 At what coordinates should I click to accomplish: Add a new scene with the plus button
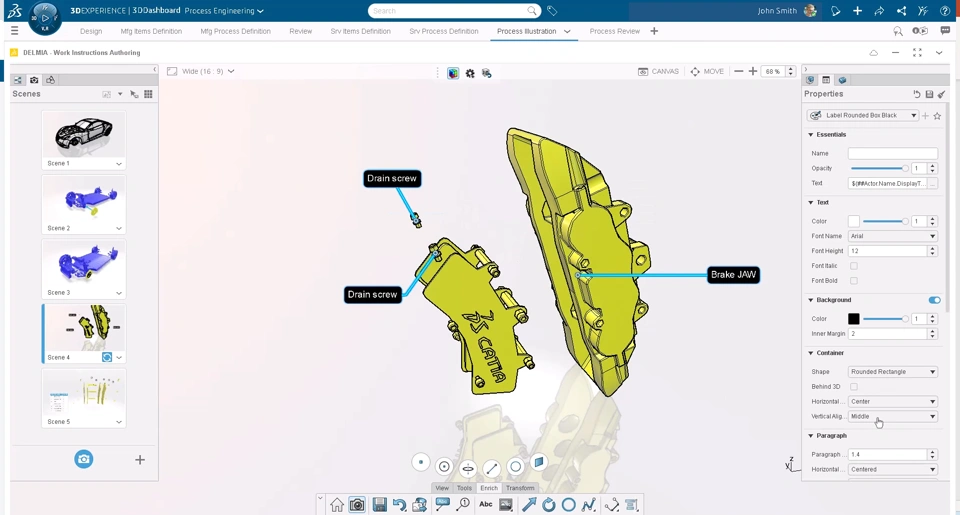[140, 460]
